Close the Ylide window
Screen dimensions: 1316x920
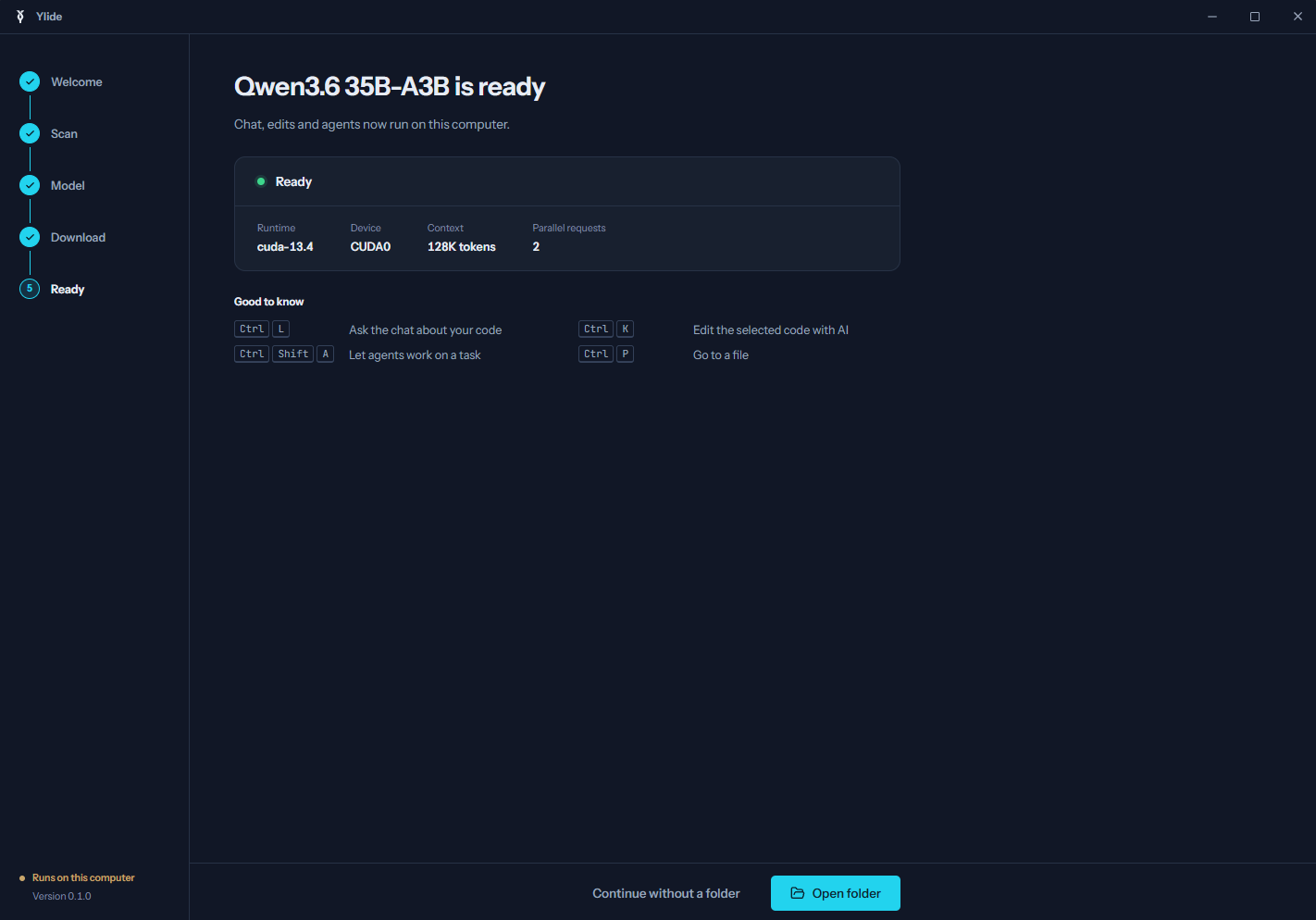(x=1297, y=17)
